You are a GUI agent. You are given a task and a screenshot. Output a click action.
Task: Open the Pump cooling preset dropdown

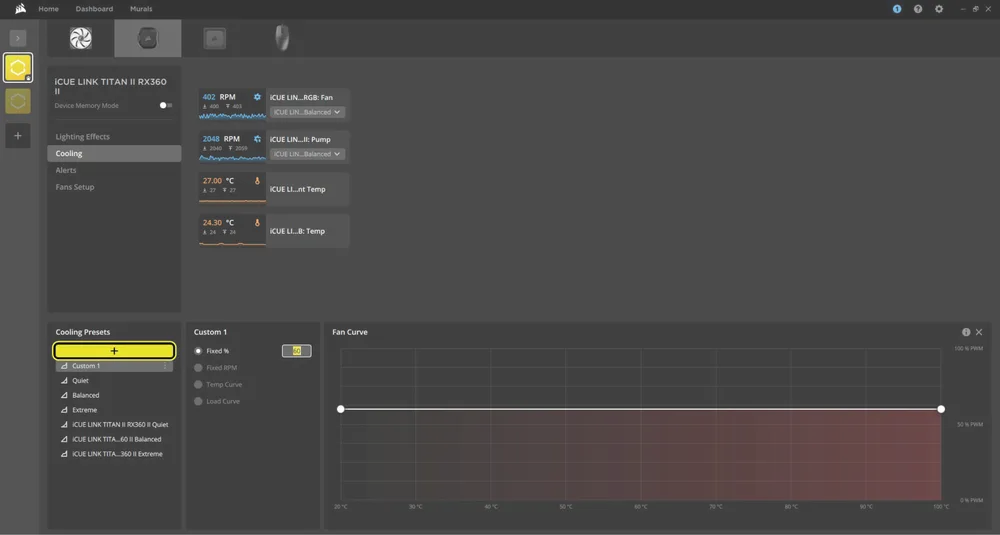click(x=307, y=154)
